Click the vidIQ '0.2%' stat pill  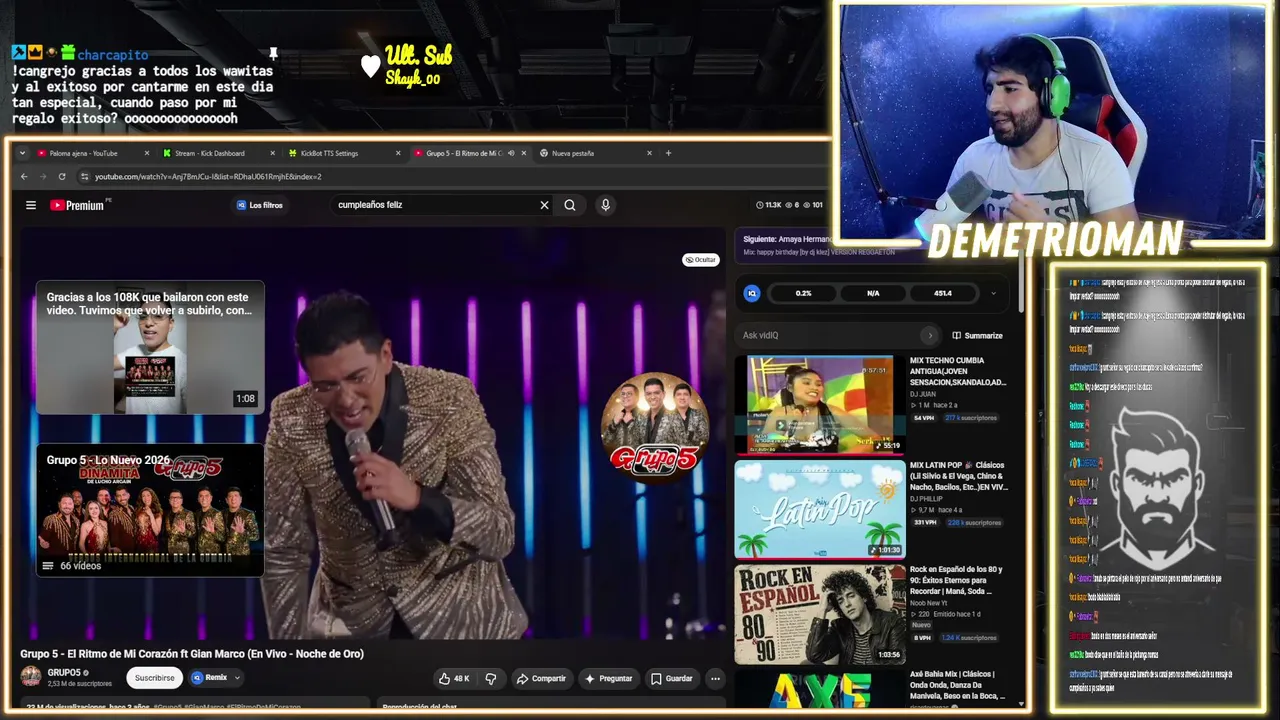pyautogui.click(x=803, y=293)
